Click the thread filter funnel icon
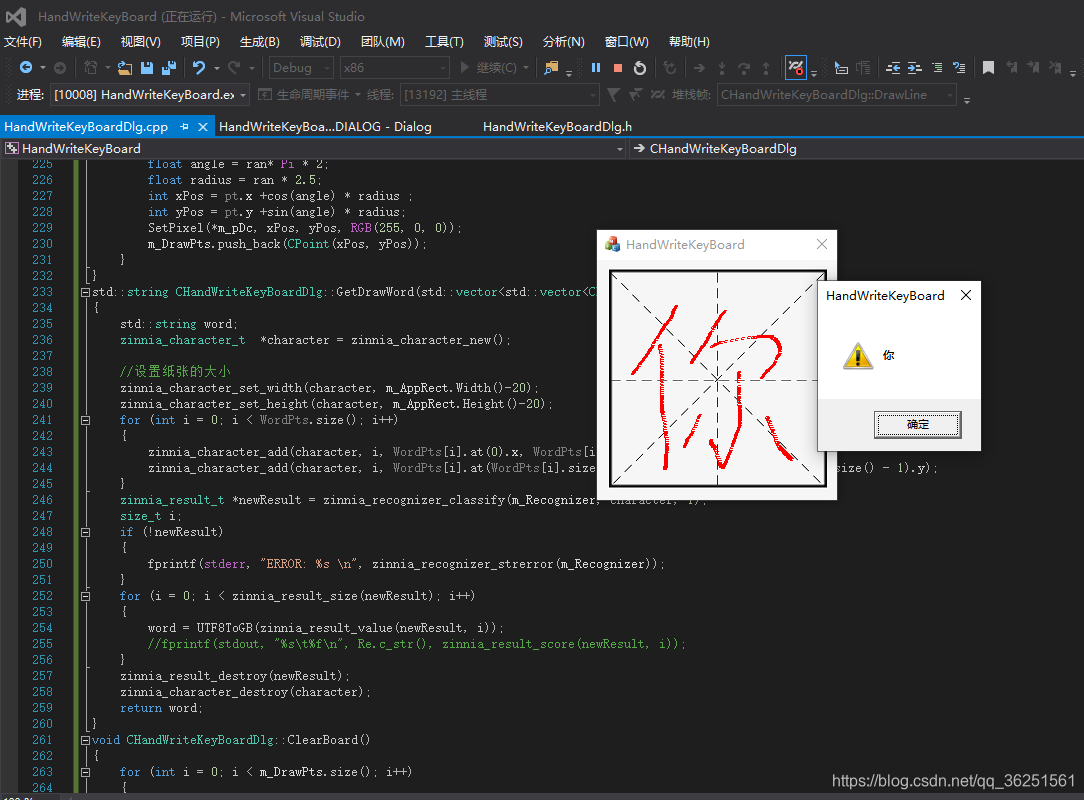 click(x=613, y=94)
